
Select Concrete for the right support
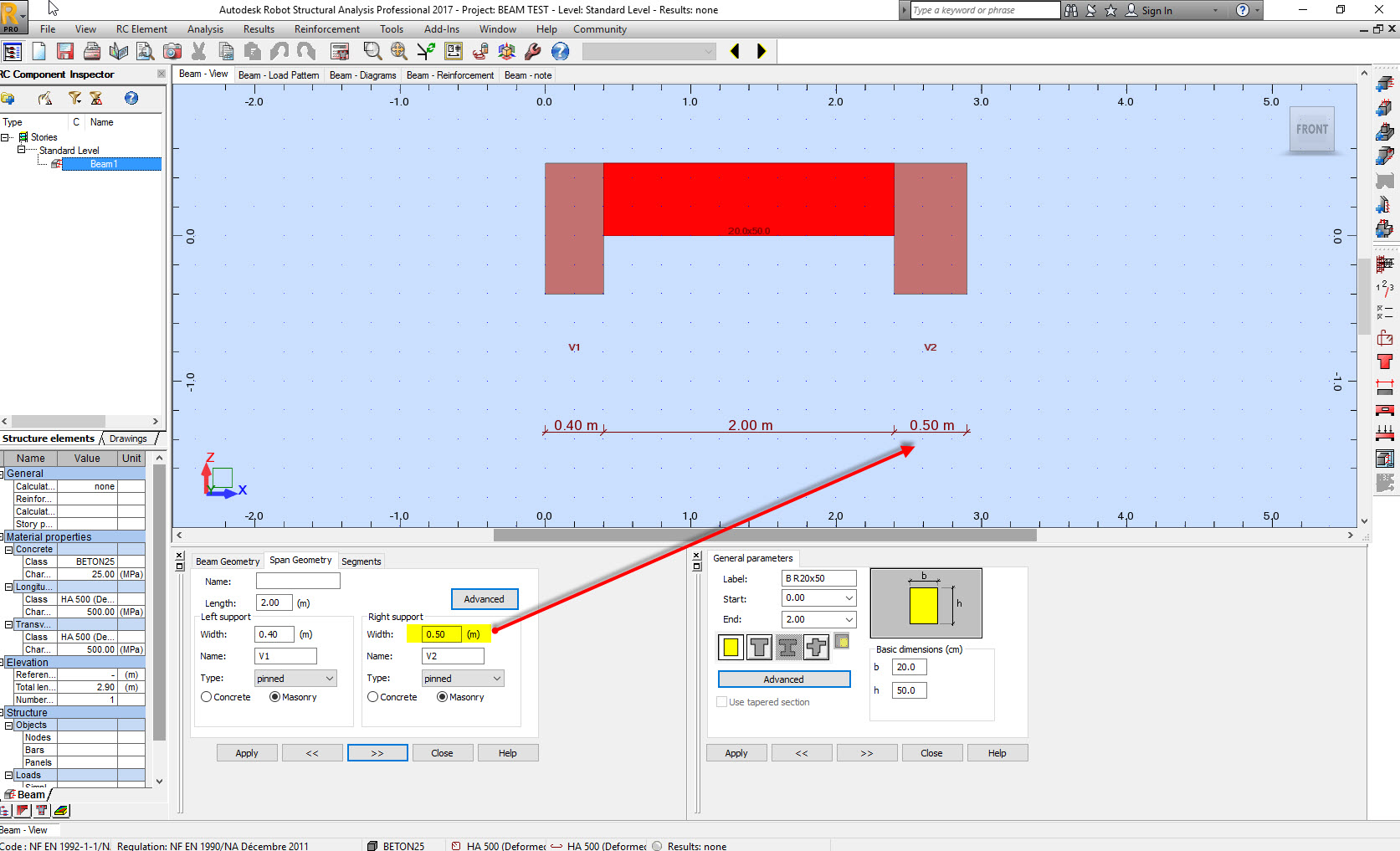click(372, 697)
